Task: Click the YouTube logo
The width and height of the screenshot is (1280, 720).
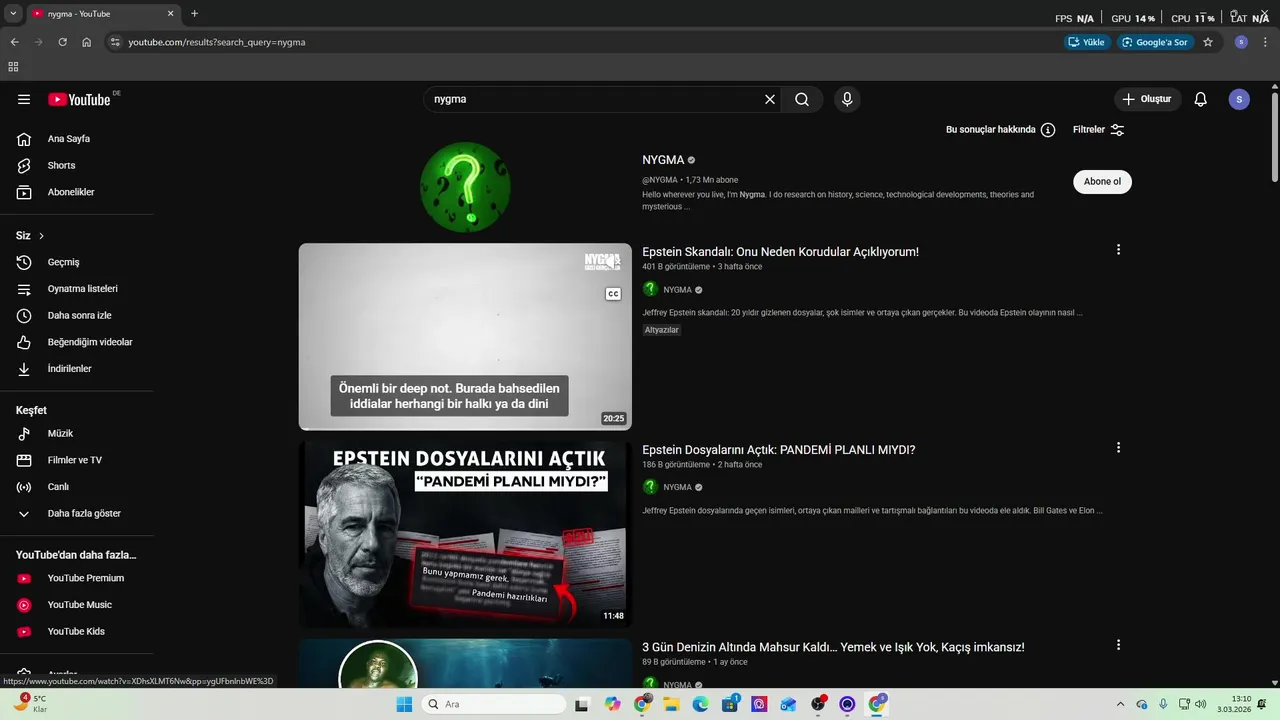Action: coord(79,99)
